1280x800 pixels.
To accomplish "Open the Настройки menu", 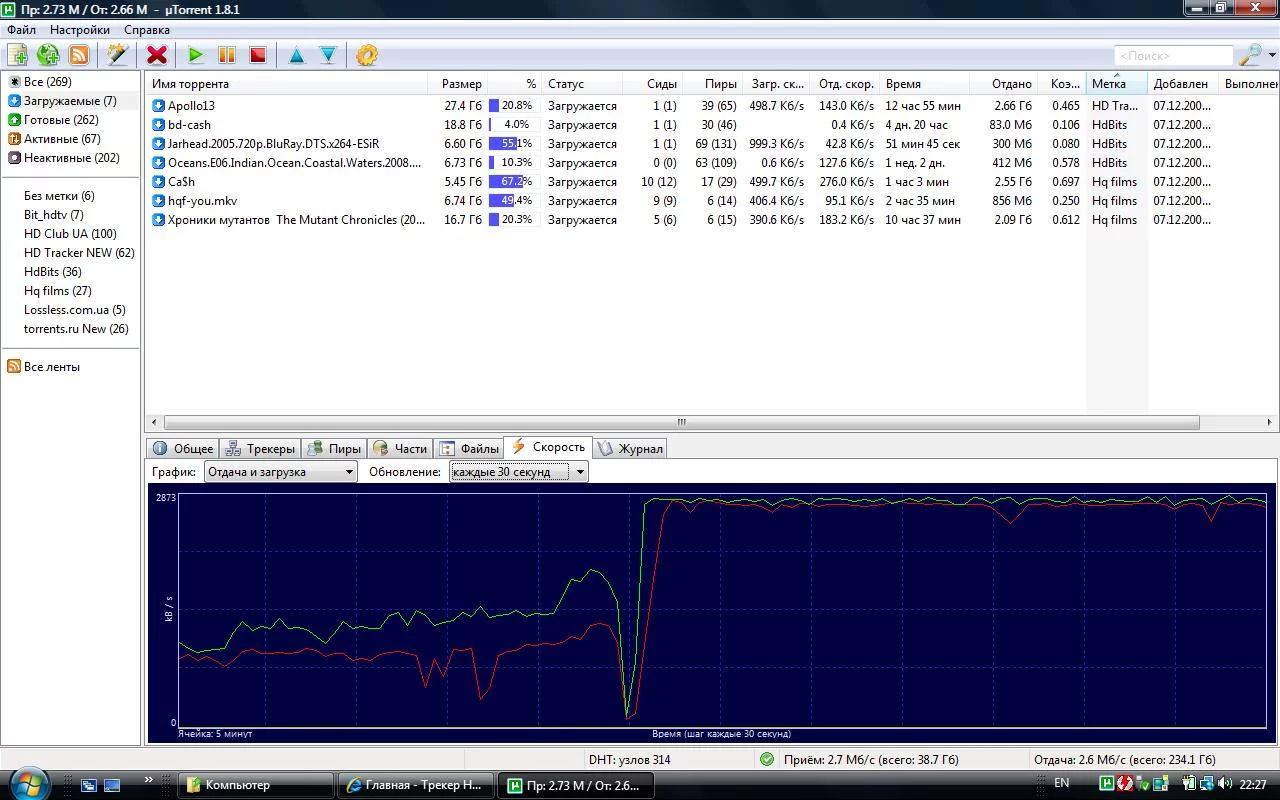I will coord(80,30).
